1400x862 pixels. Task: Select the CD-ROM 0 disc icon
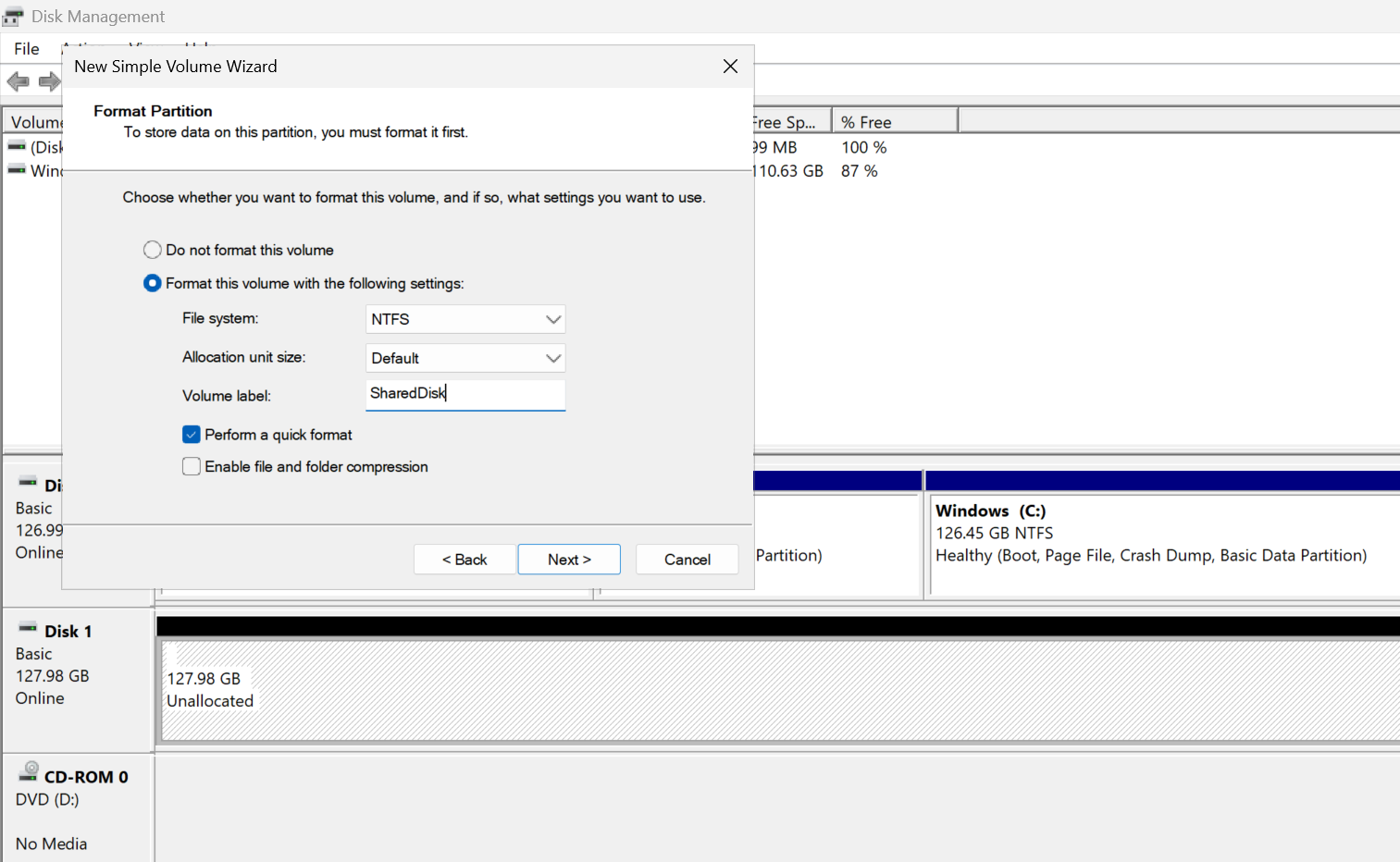point(29,771)
